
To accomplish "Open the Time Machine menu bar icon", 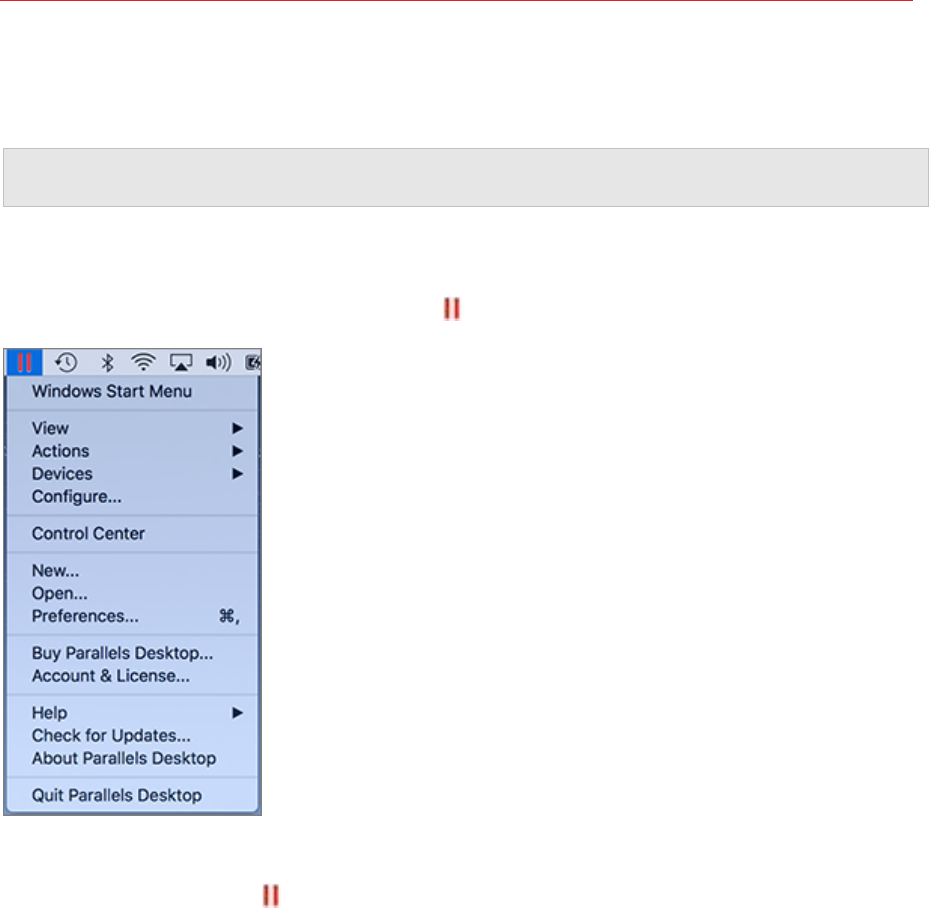I will [x=66, y=362].
